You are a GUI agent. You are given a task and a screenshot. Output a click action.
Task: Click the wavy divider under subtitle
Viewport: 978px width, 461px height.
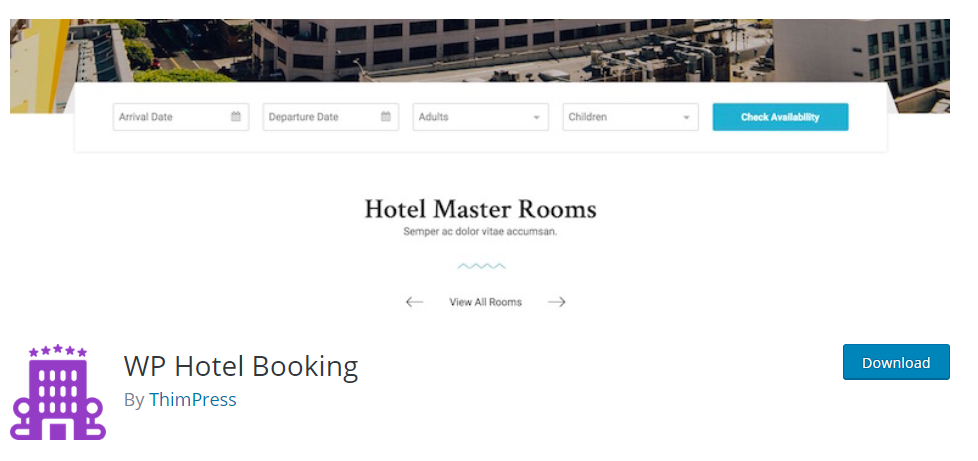coord(481,266)
